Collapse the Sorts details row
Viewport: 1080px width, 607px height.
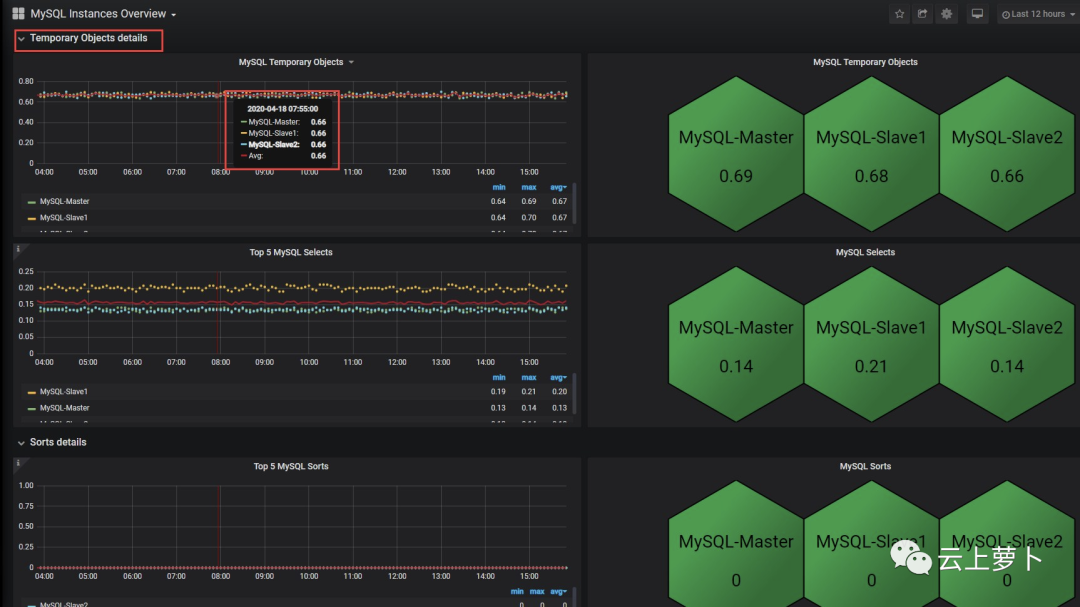click(x=52, y=442)
